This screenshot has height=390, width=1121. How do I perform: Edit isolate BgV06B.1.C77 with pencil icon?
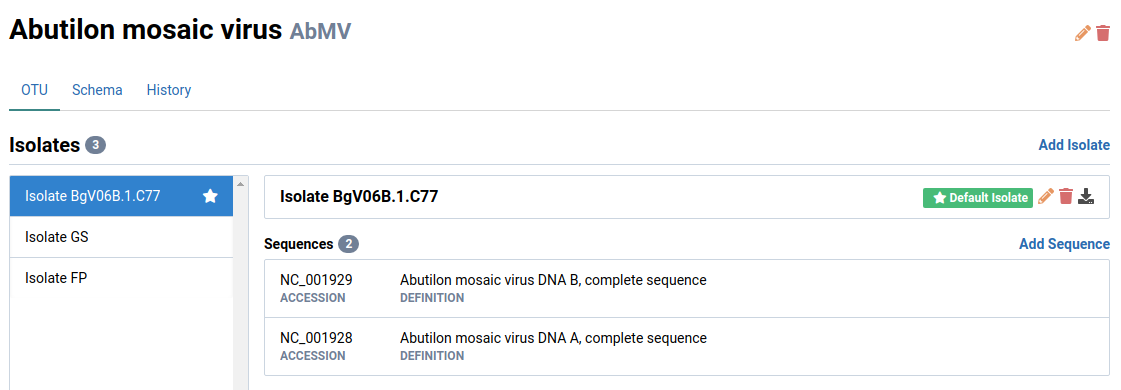[x=1046, y=196]
